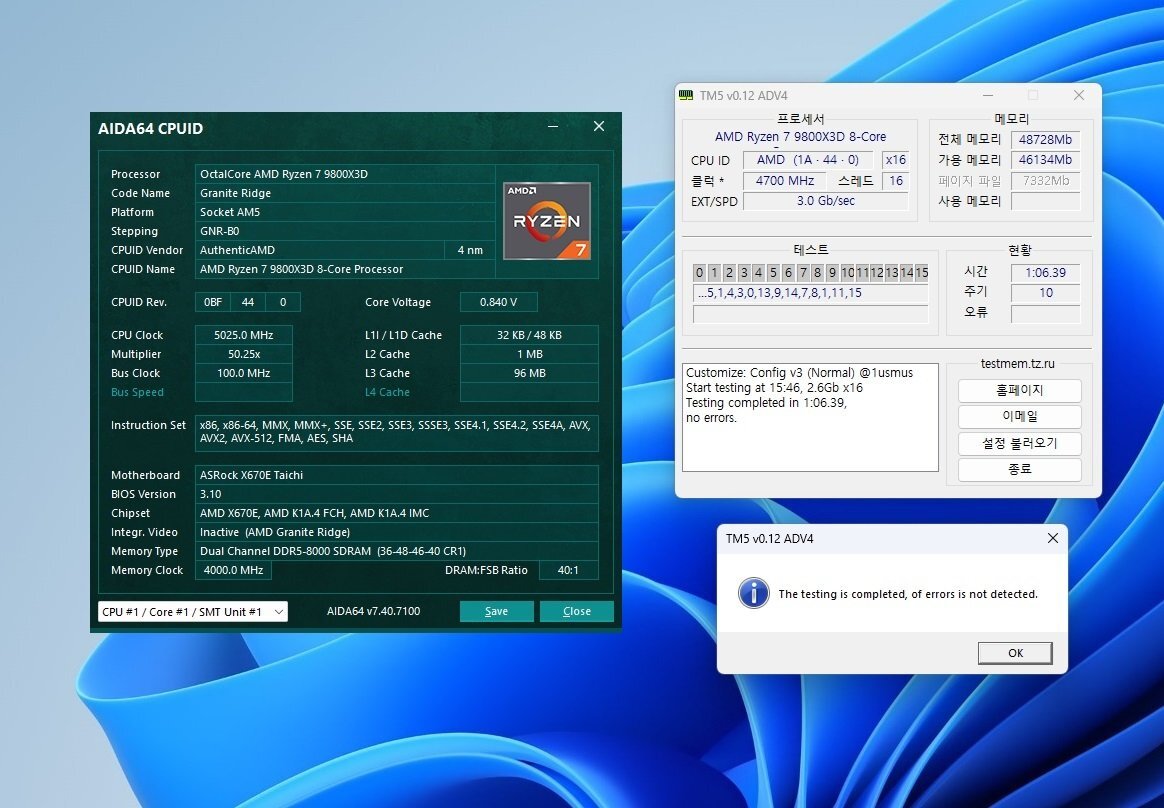1164x808 pixels.
Task: Click the empty 사용 메모리 field
Action: coord(1045,201)
